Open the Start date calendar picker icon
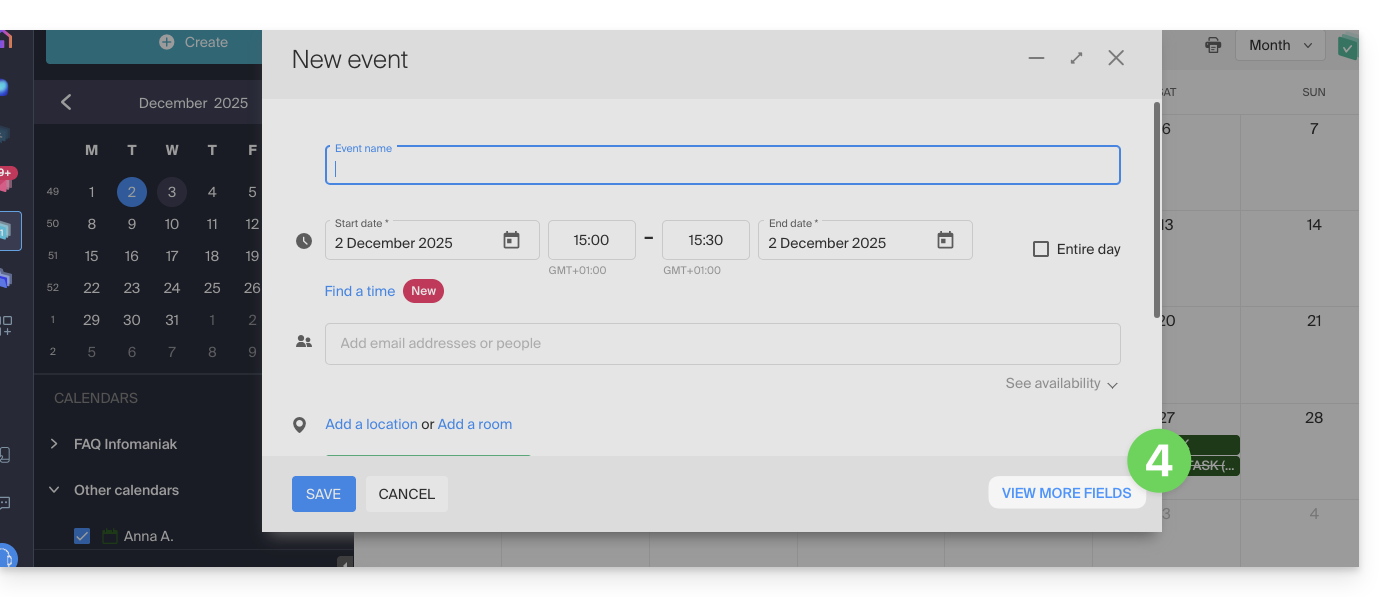Screen dimensions: 1389x597 [x=511, y=241]
